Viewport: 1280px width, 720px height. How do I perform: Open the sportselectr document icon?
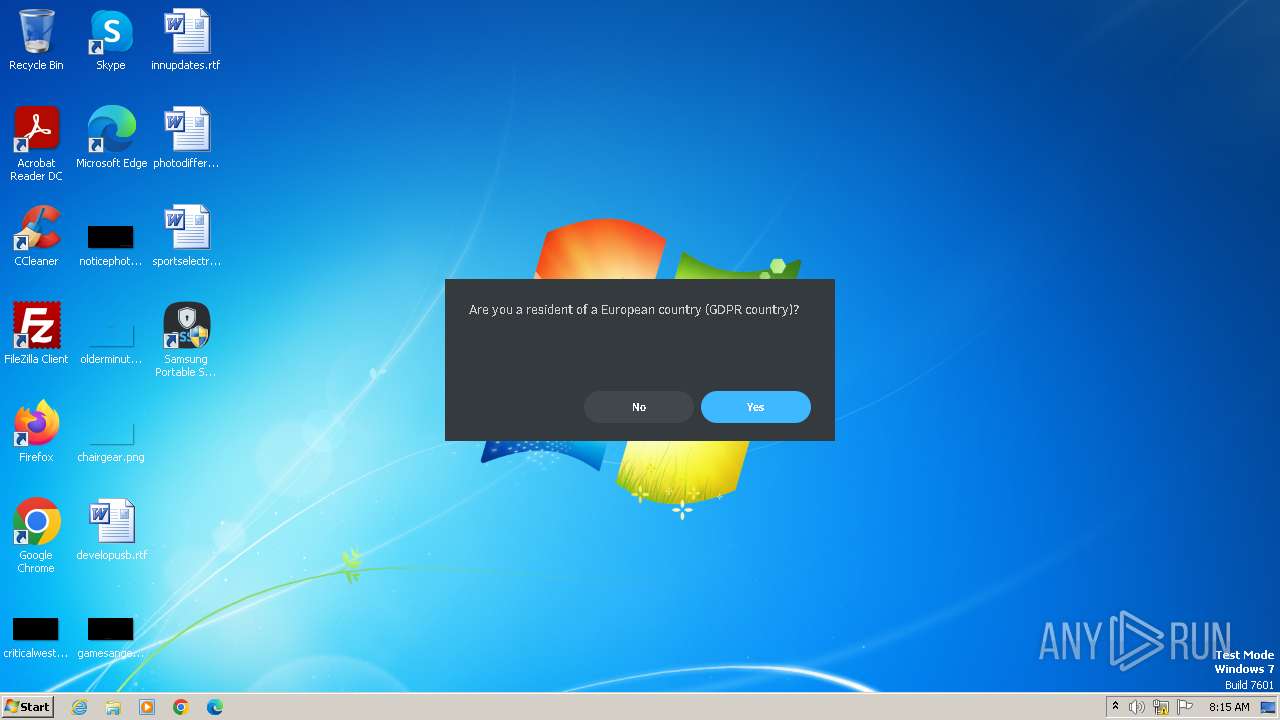pos(186,236)
